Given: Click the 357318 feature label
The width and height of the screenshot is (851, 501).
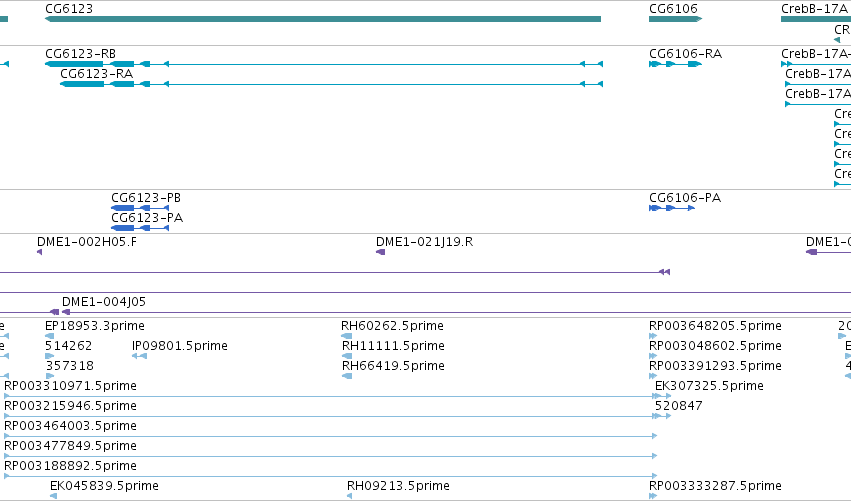Looking at the screenshot, I should pyautogui.click(x=69, y=366).
